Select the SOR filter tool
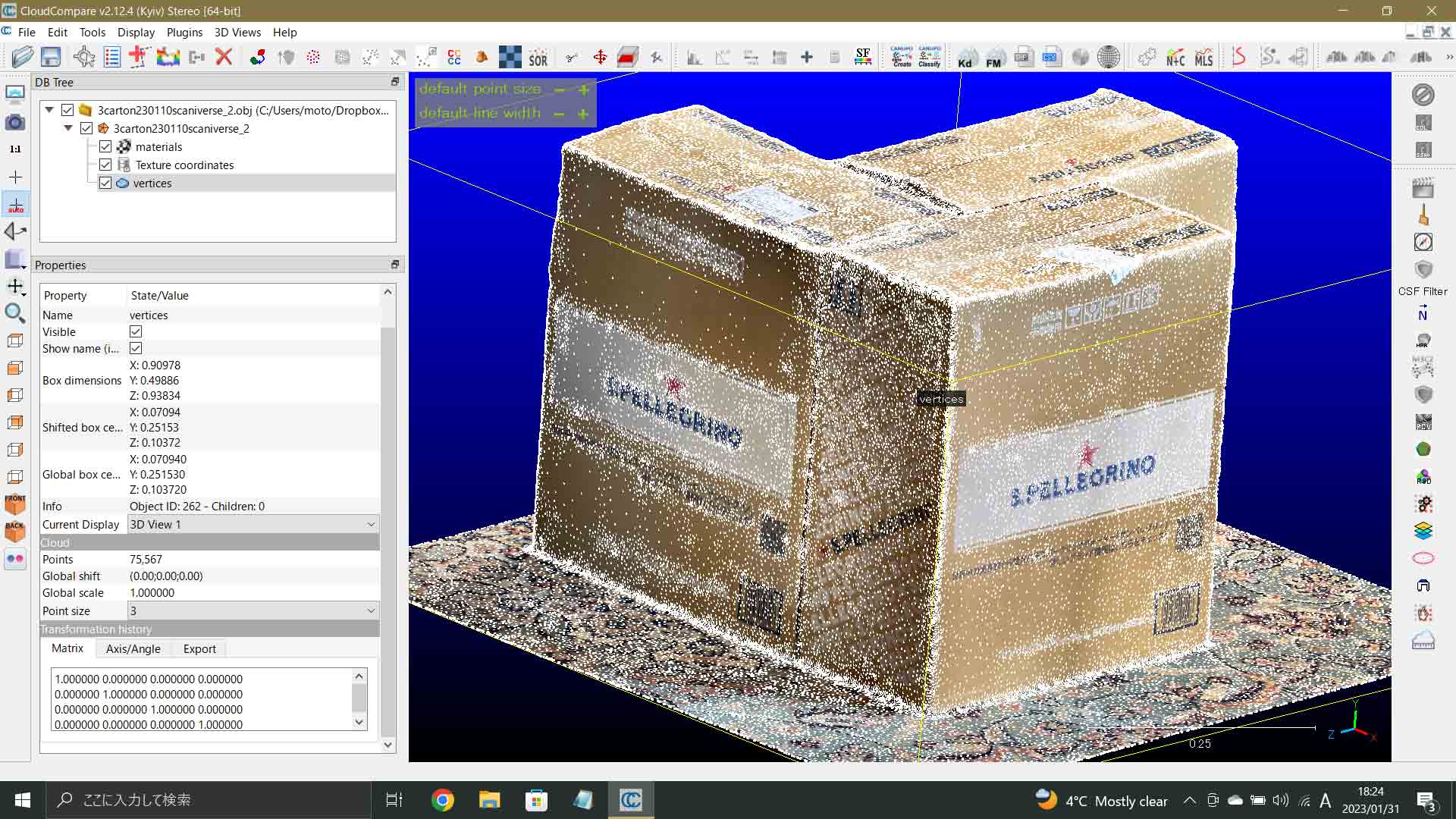 pyautogui.click(x=538, y=57)
